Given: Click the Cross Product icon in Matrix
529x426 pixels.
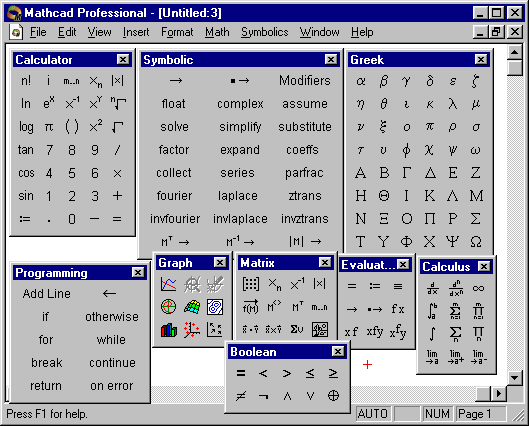Looking at the screenshot, I should coord(274,330).
